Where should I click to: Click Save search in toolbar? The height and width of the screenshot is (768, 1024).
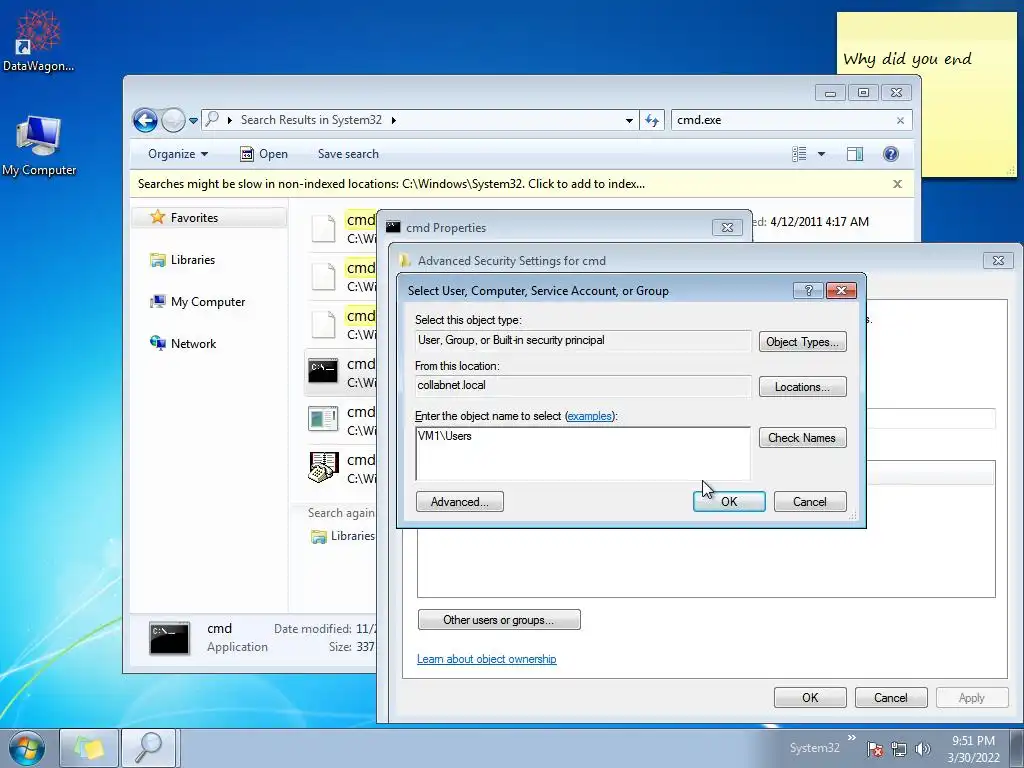(348, 154)
